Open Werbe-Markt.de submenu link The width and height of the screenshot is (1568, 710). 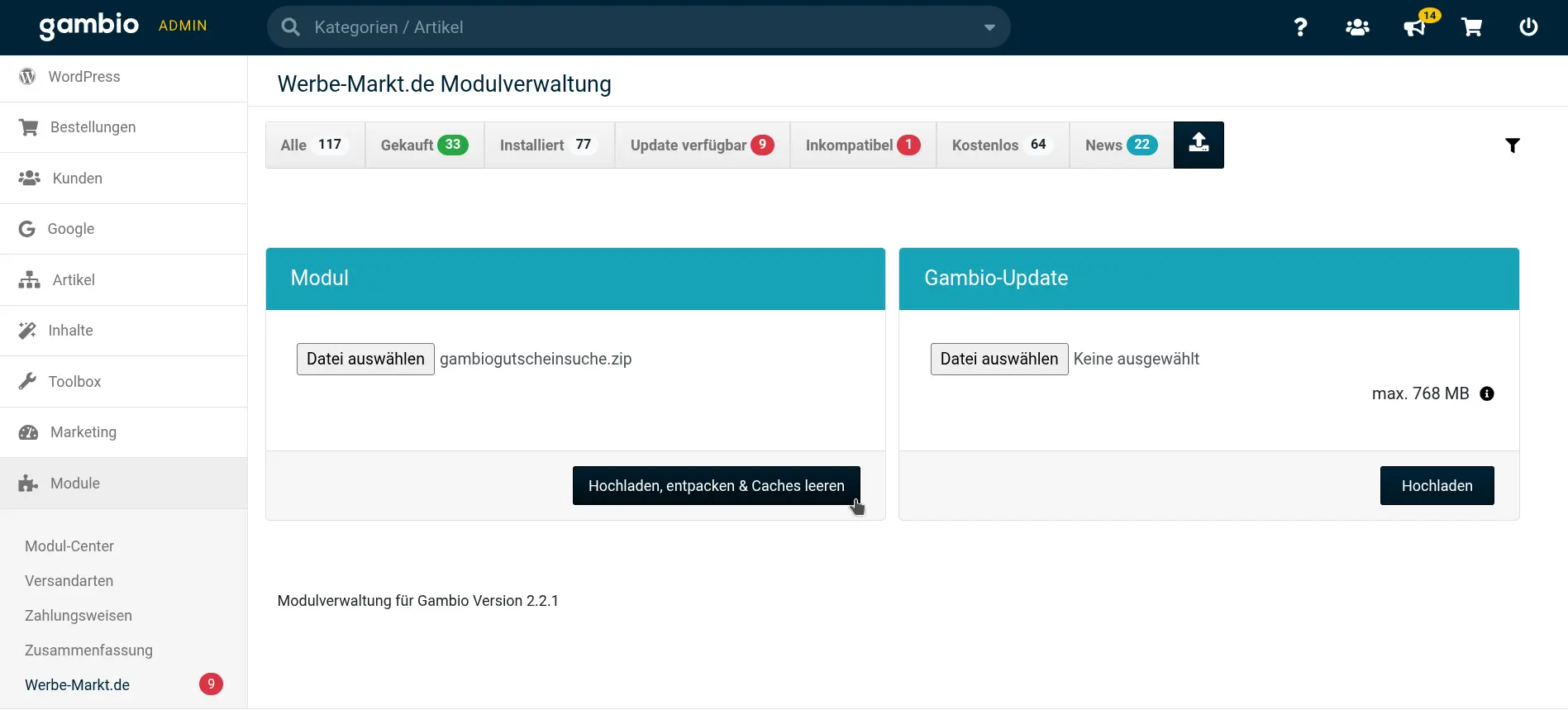coord(77,685)
